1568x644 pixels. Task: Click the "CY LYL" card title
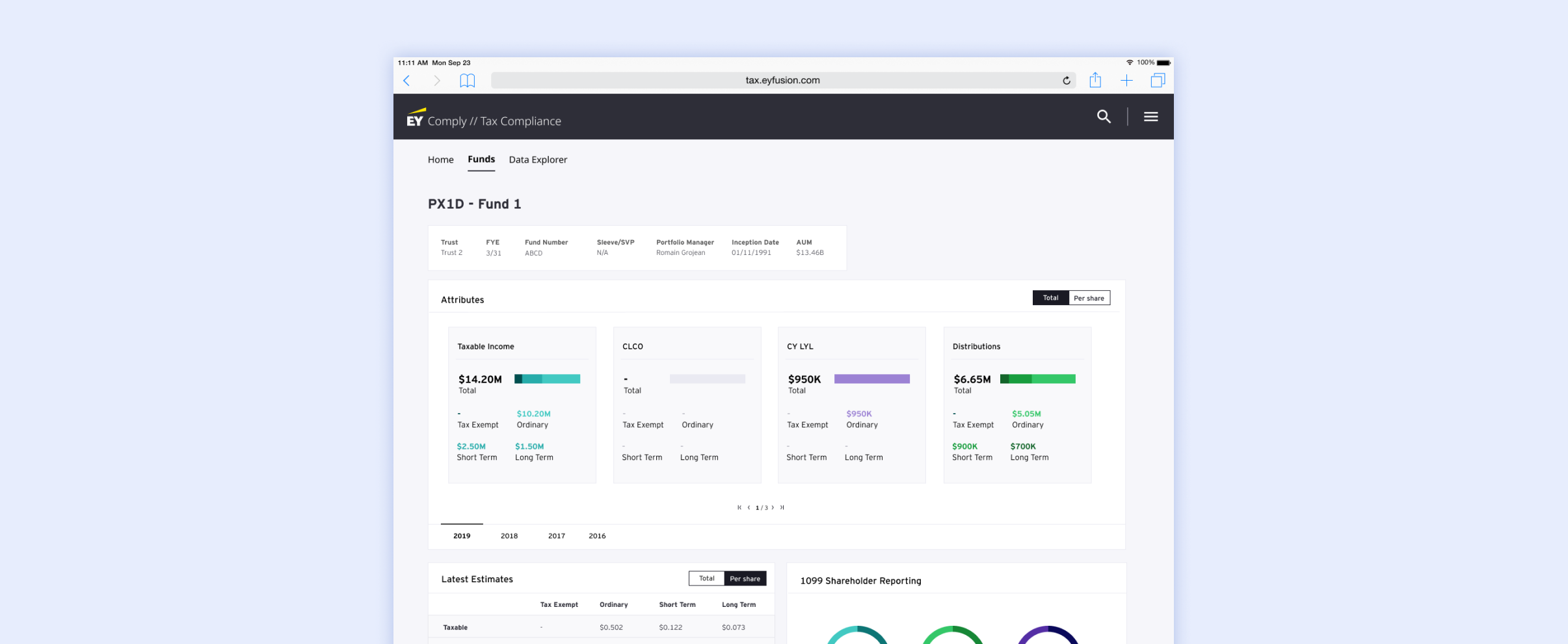pyautogui.click(x=800, y=347)
